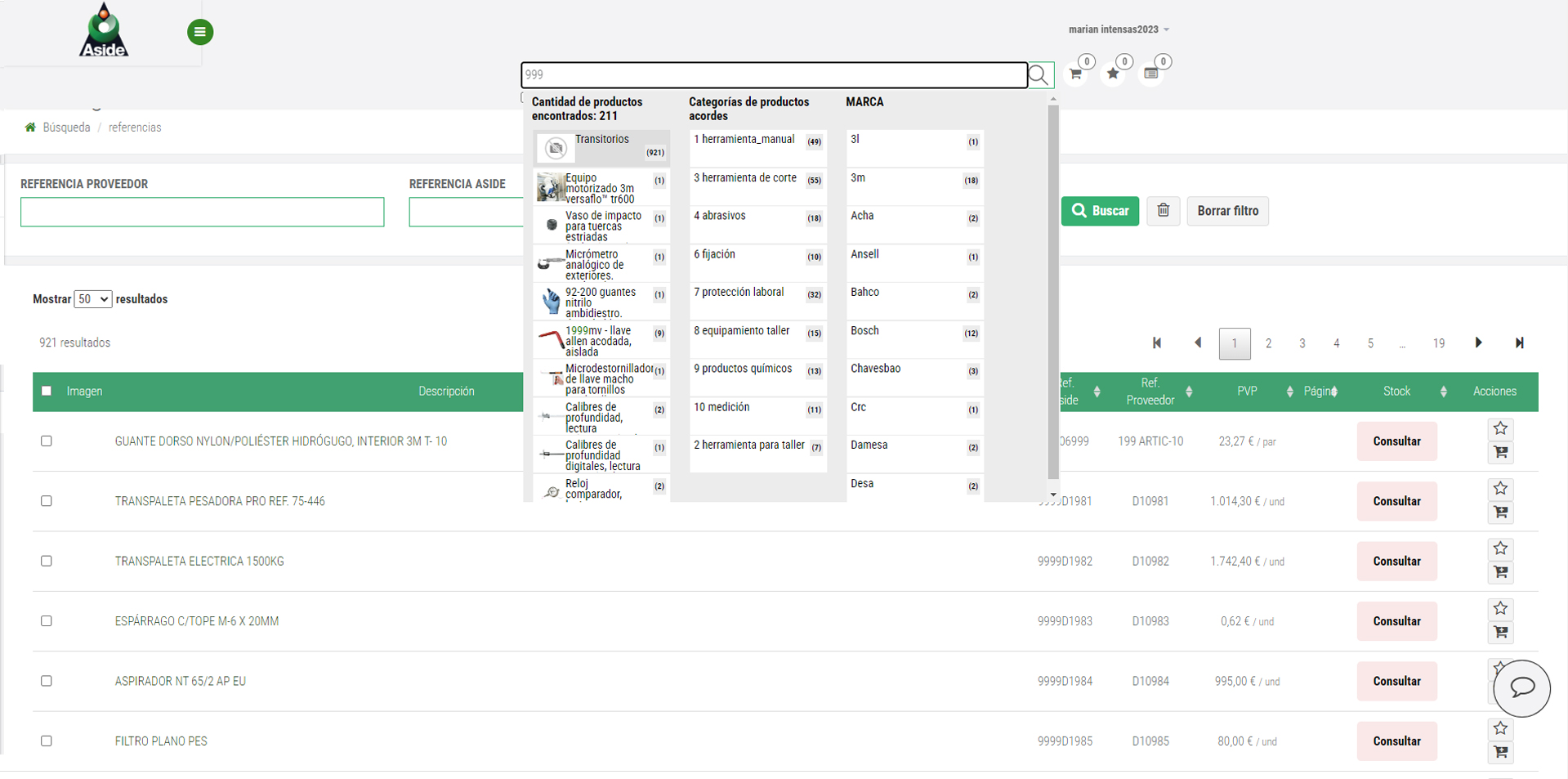Add Filtro Plano PES to cart
Screen dimensions: 1568x779
coord(1500,752)
